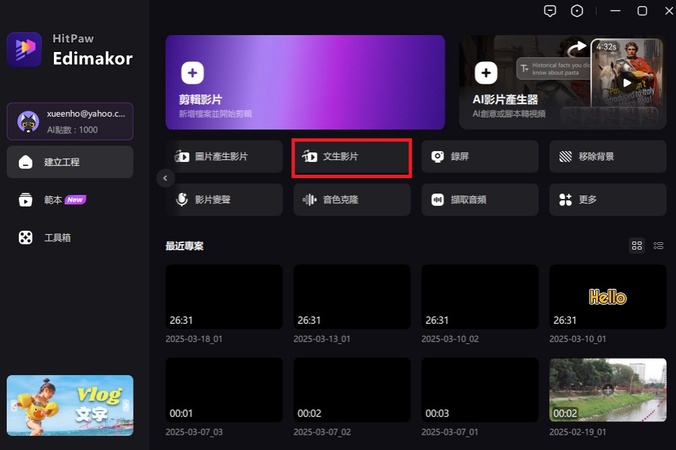The height and width of the screenshot is (450, 676).
Task: Open the 文生影片 tool
Action: [352, 156]
